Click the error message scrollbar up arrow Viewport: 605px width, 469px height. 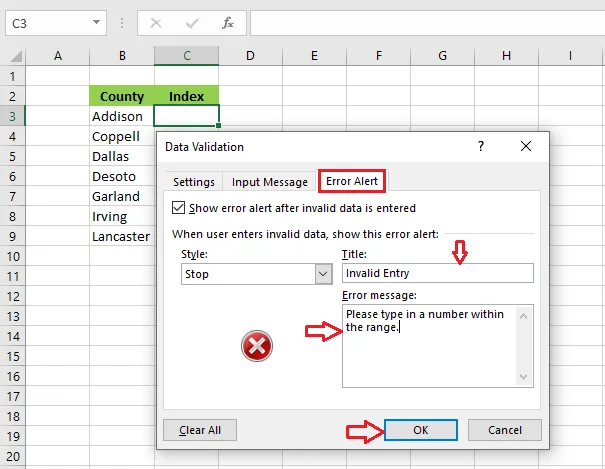click(x=524, y=316)
